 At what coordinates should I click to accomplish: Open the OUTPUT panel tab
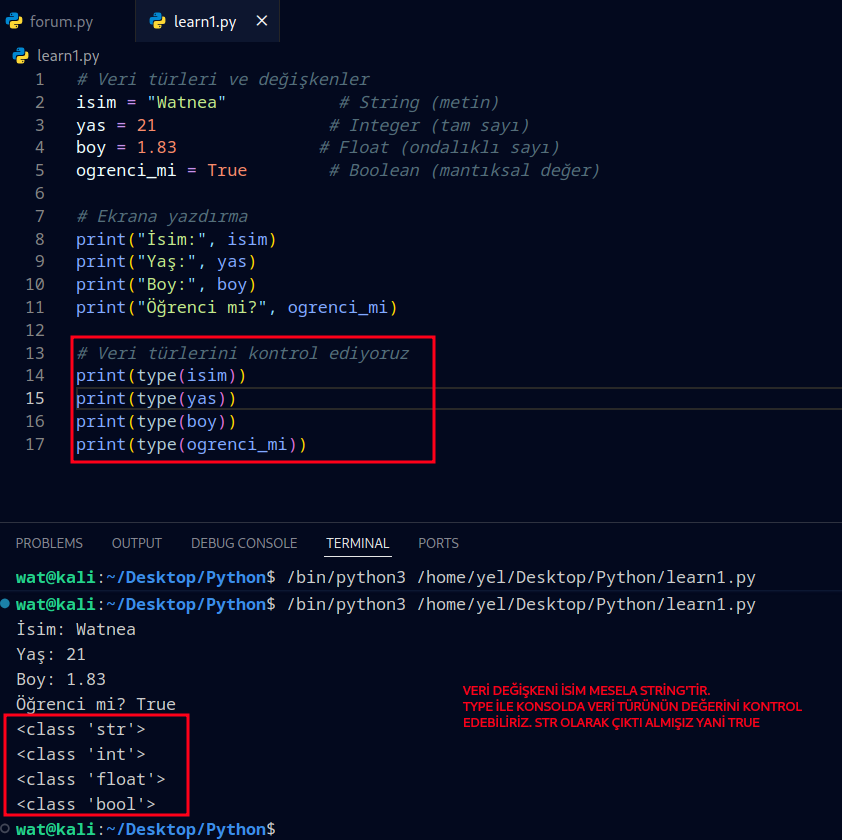136,543
